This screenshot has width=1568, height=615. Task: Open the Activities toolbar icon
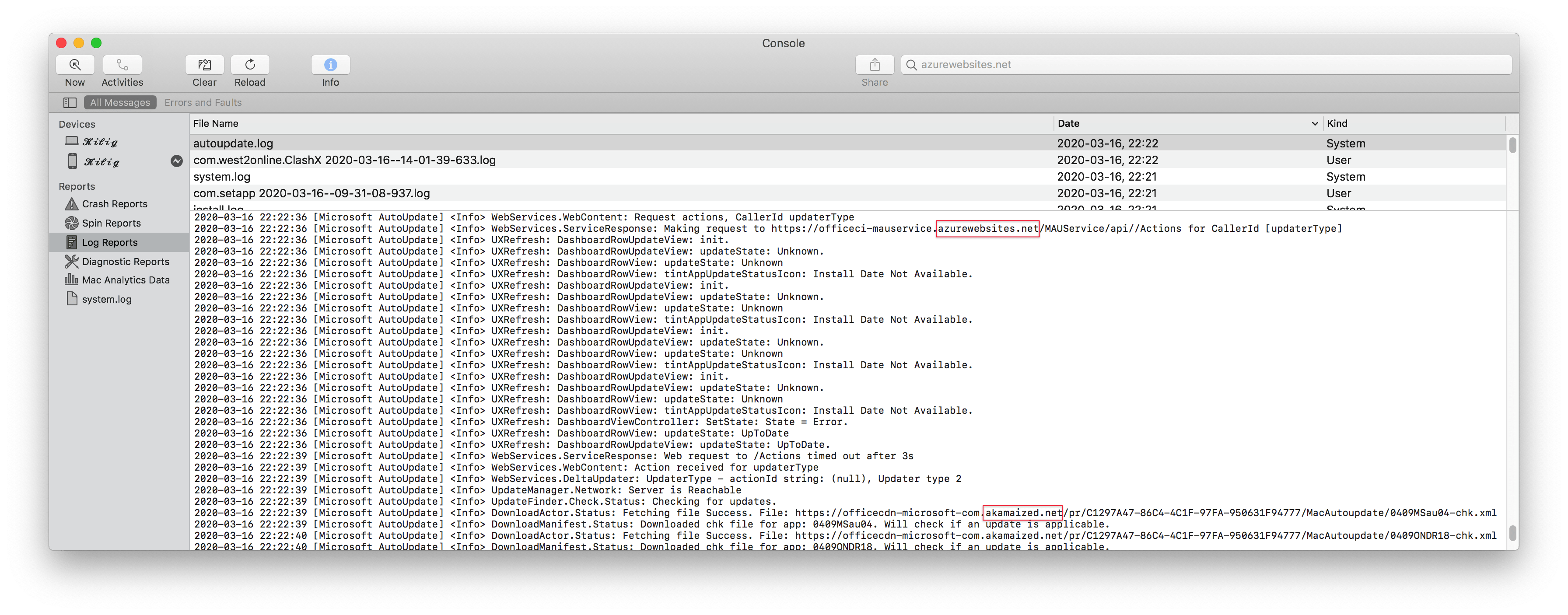click(x=122, y=64)
